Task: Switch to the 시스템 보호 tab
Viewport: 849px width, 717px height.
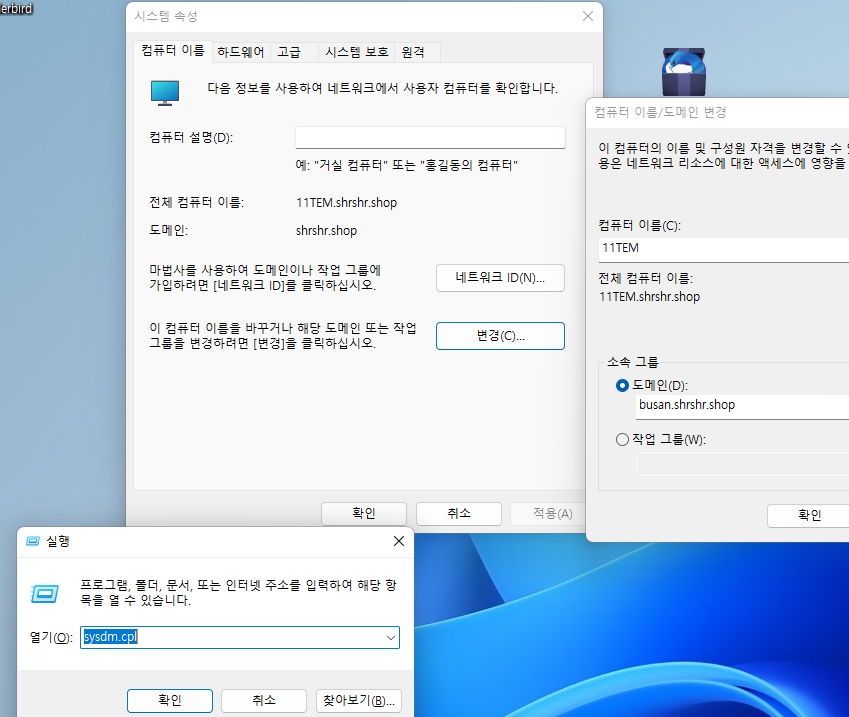Action: 356,52
